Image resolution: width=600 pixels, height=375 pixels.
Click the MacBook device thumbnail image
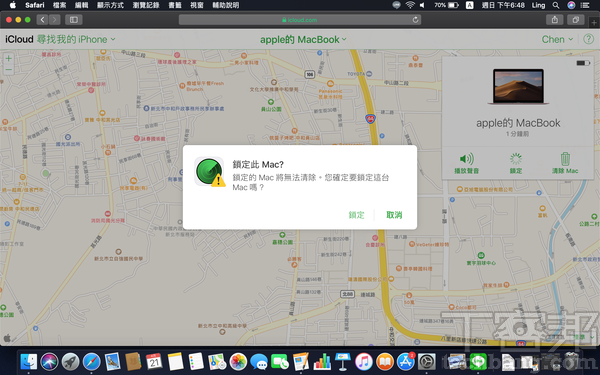[518, 87]
